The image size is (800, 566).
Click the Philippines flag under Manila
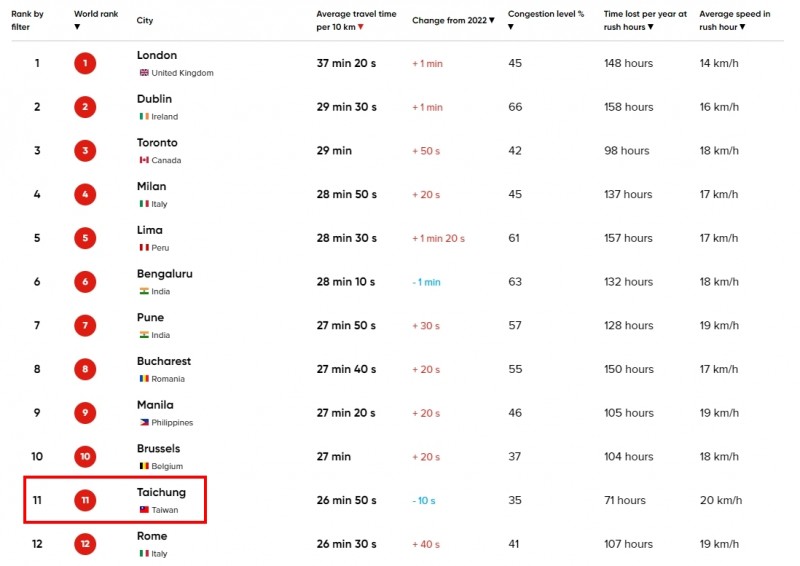tap(144, 422)
